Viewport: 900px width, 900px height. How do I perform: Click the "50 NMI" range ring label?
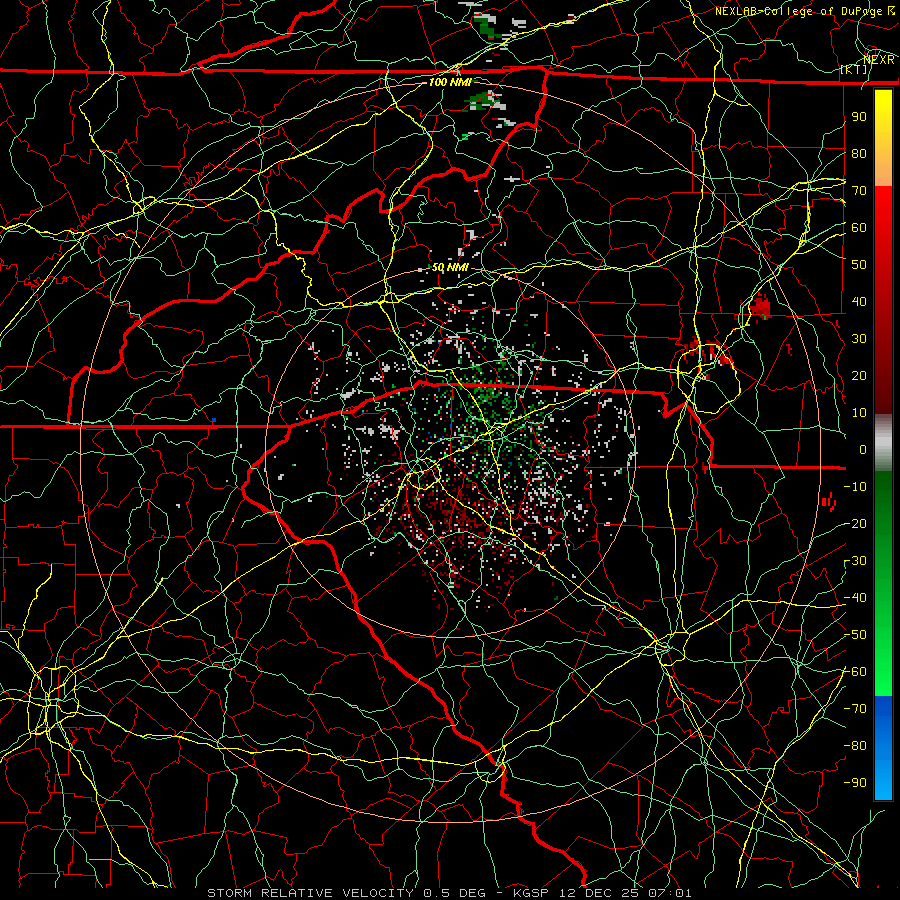pos(450,267)
